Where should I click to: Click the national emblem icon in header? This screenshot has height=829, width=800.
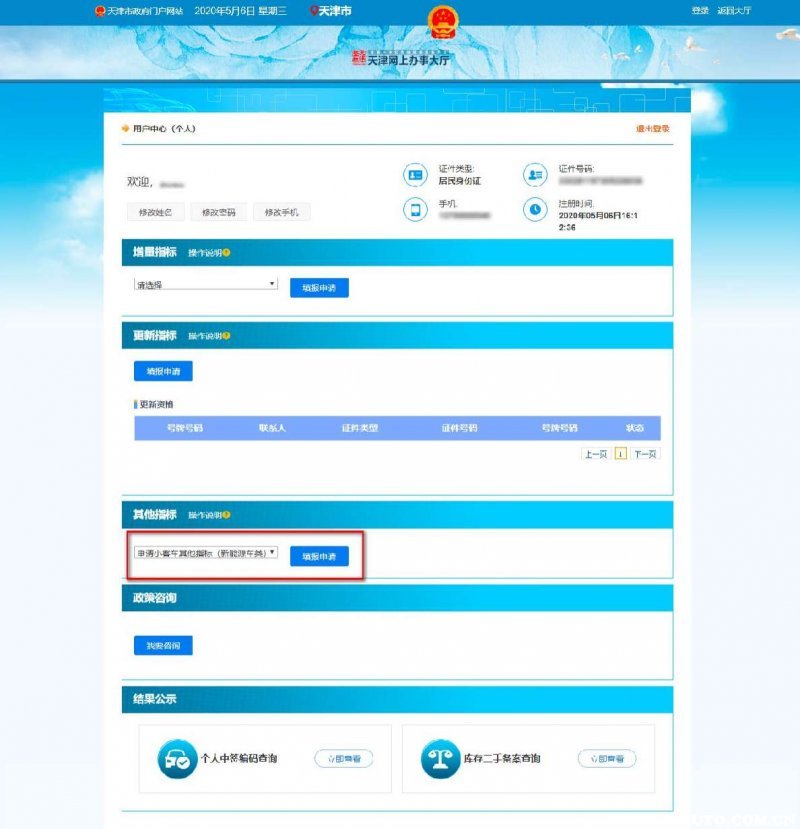(441, 21)
